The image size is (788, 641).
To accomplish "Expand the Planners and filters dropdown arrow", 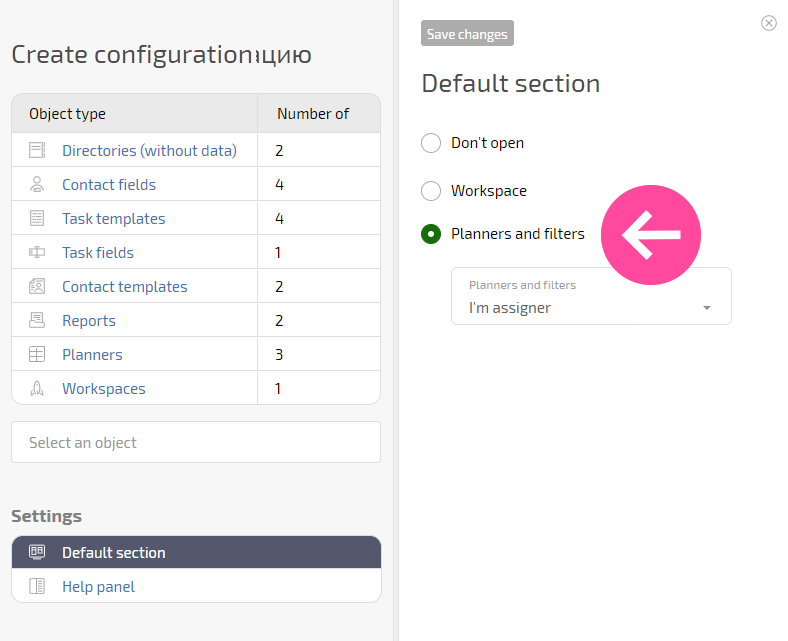I will coord(707,308).
